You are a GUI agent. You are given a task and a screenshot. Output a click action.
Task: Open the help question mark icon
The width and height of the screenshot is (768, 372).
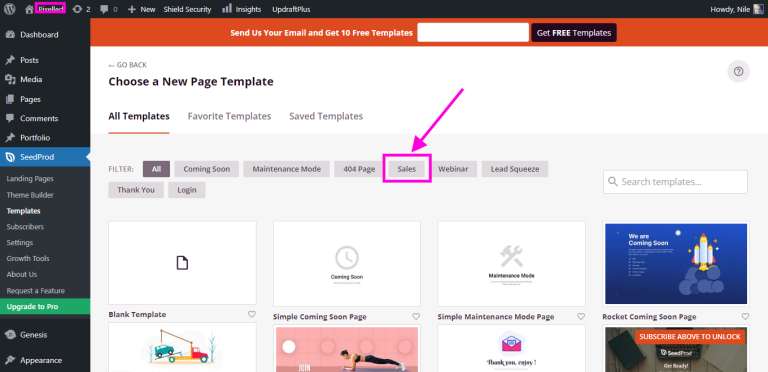pos(738,71)
